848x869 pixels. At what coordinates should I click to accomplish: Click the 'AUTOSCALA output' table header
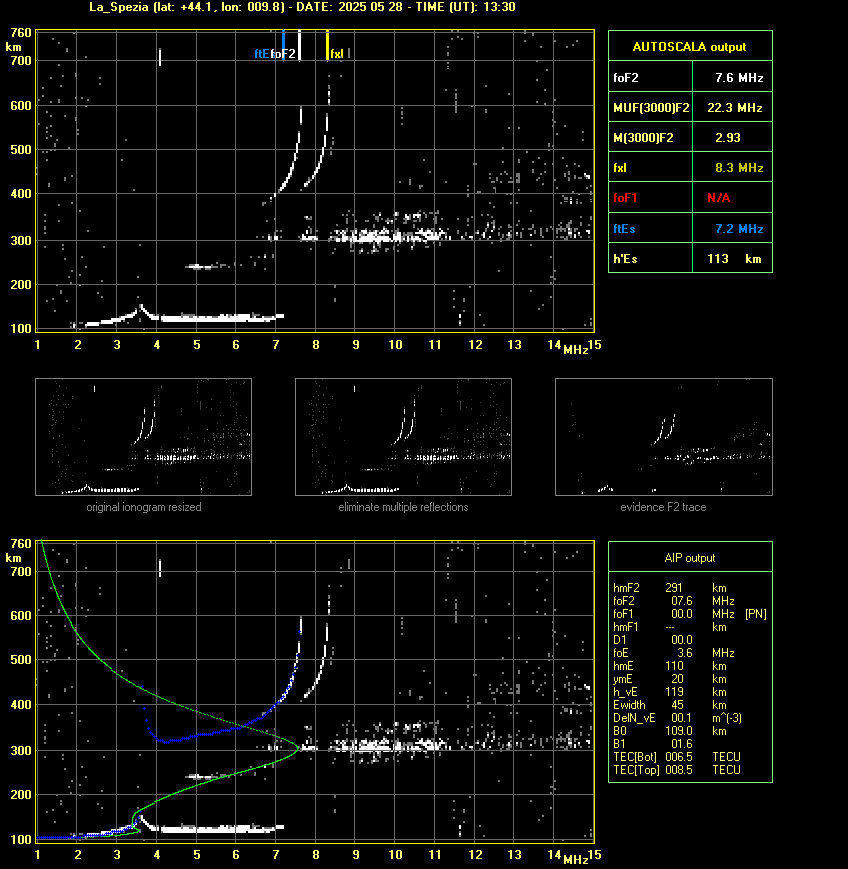689,47
